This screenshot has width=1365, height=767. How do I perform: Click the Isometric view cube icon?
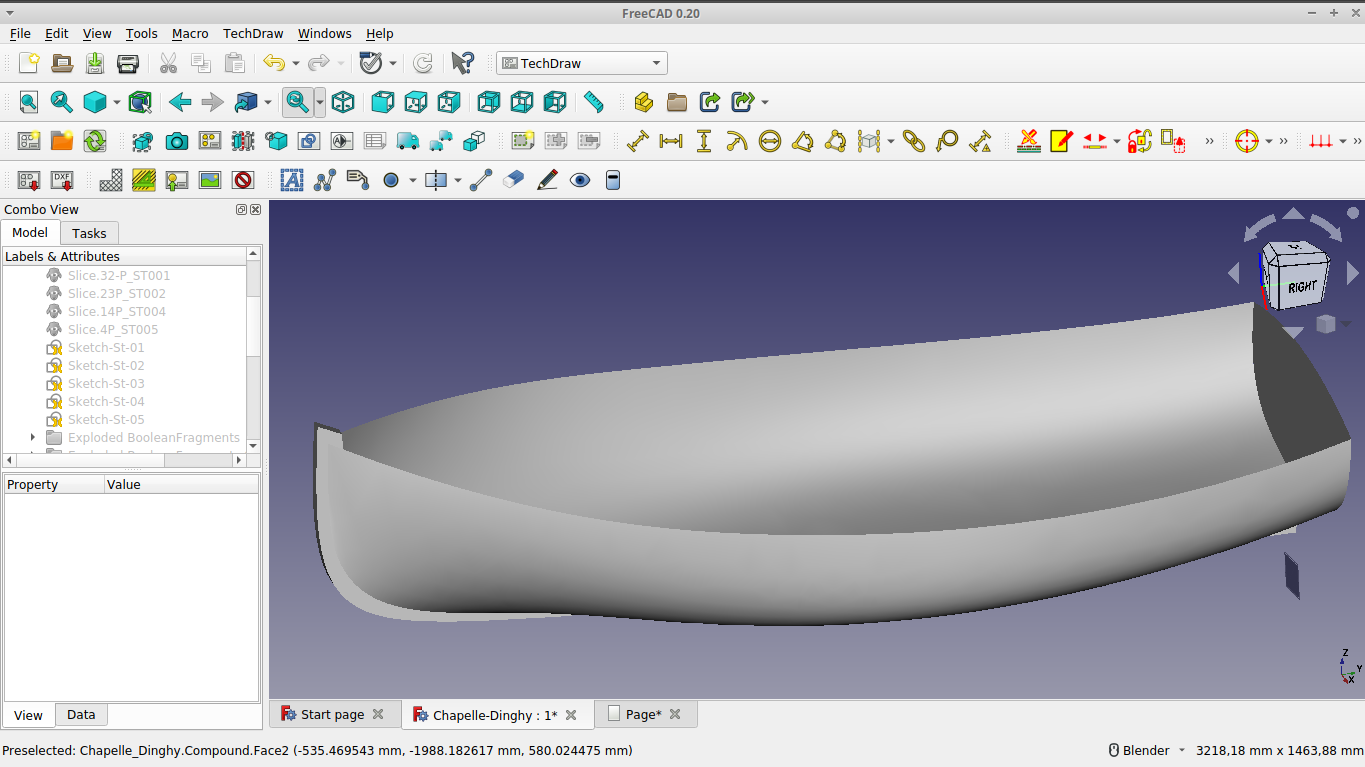point(343,102)
